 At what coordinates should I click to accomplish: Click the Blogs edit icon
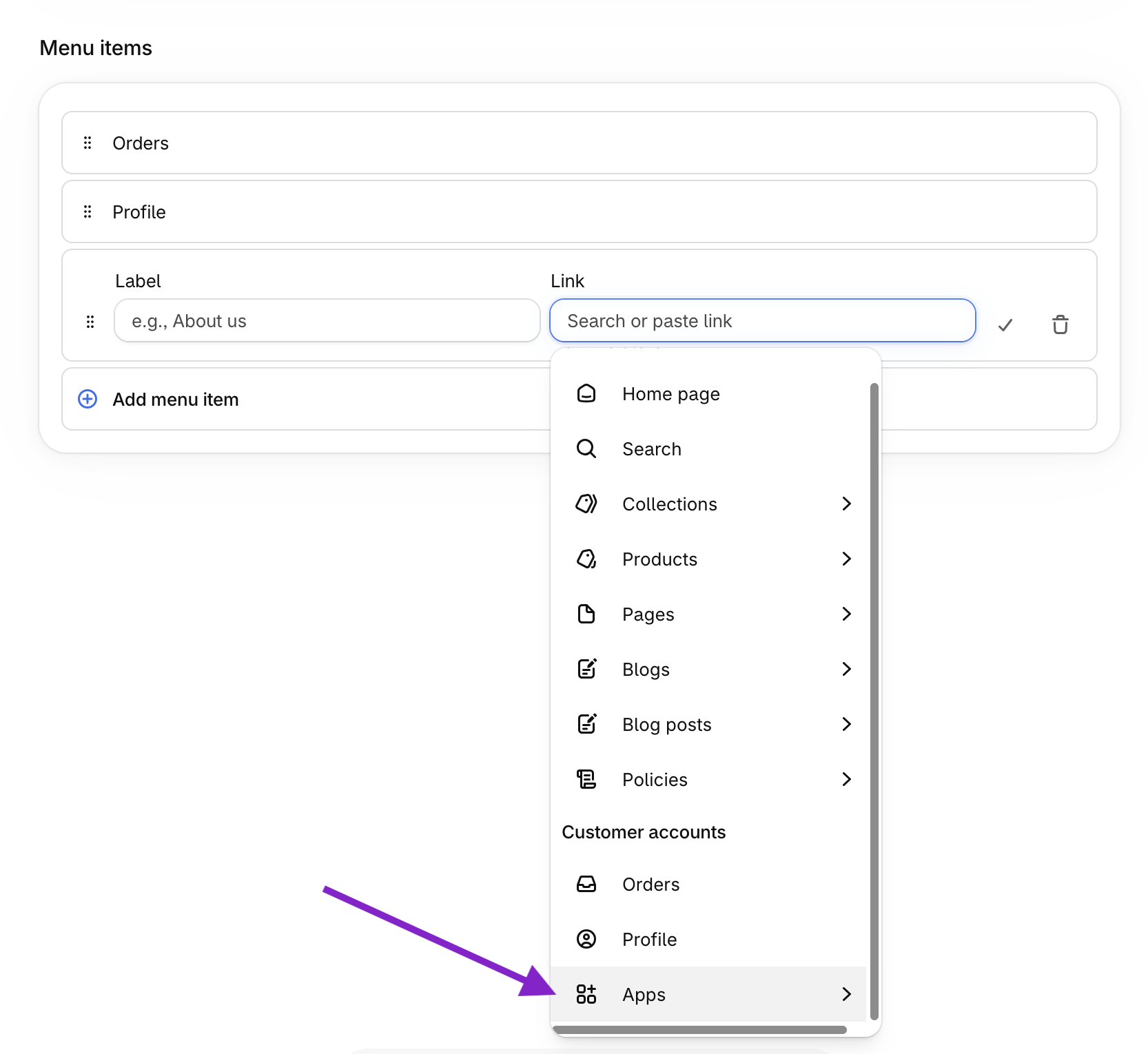click(x=586, y=669)
